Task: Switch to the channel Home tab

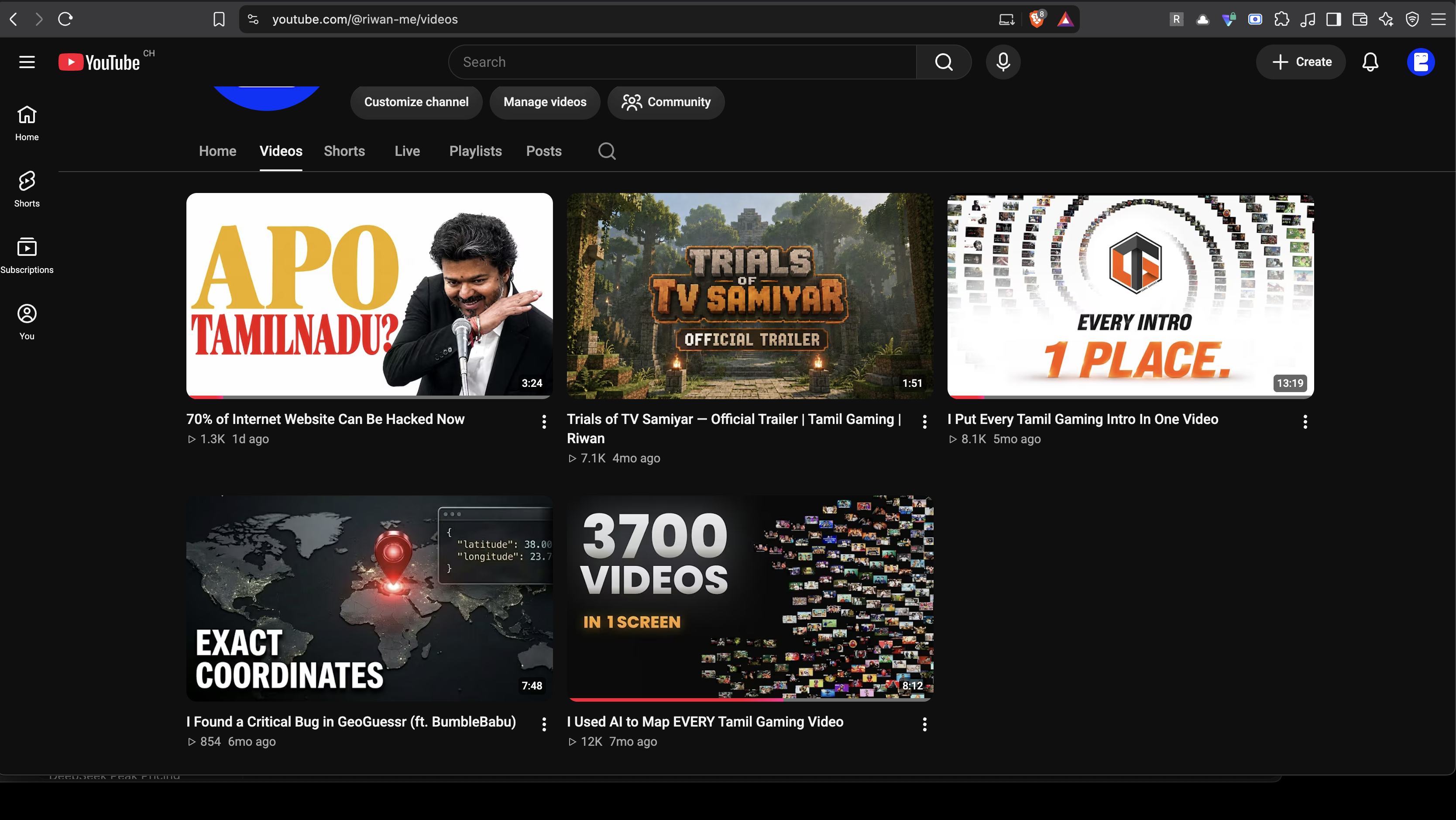Action: (x=218, y=151)
